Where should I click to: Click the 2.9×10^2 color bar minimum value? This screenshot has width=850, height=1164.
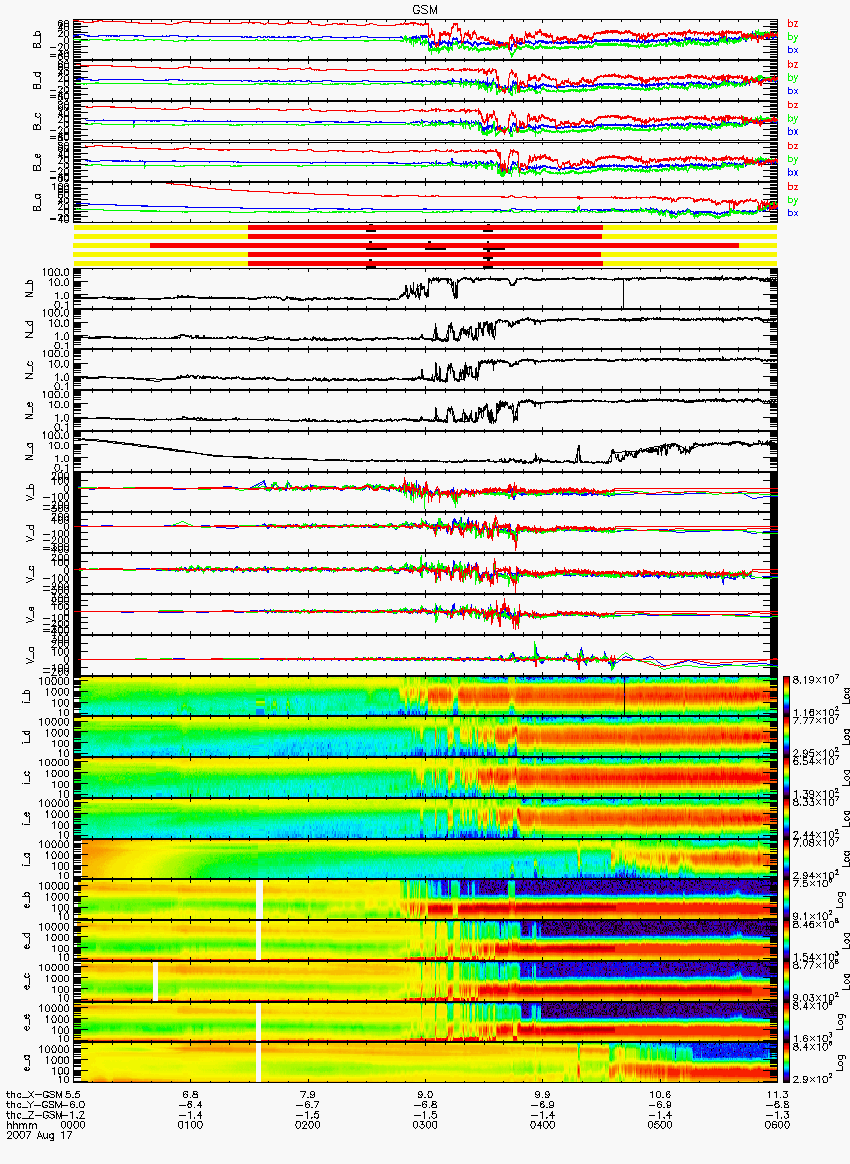pos(814,1079)
